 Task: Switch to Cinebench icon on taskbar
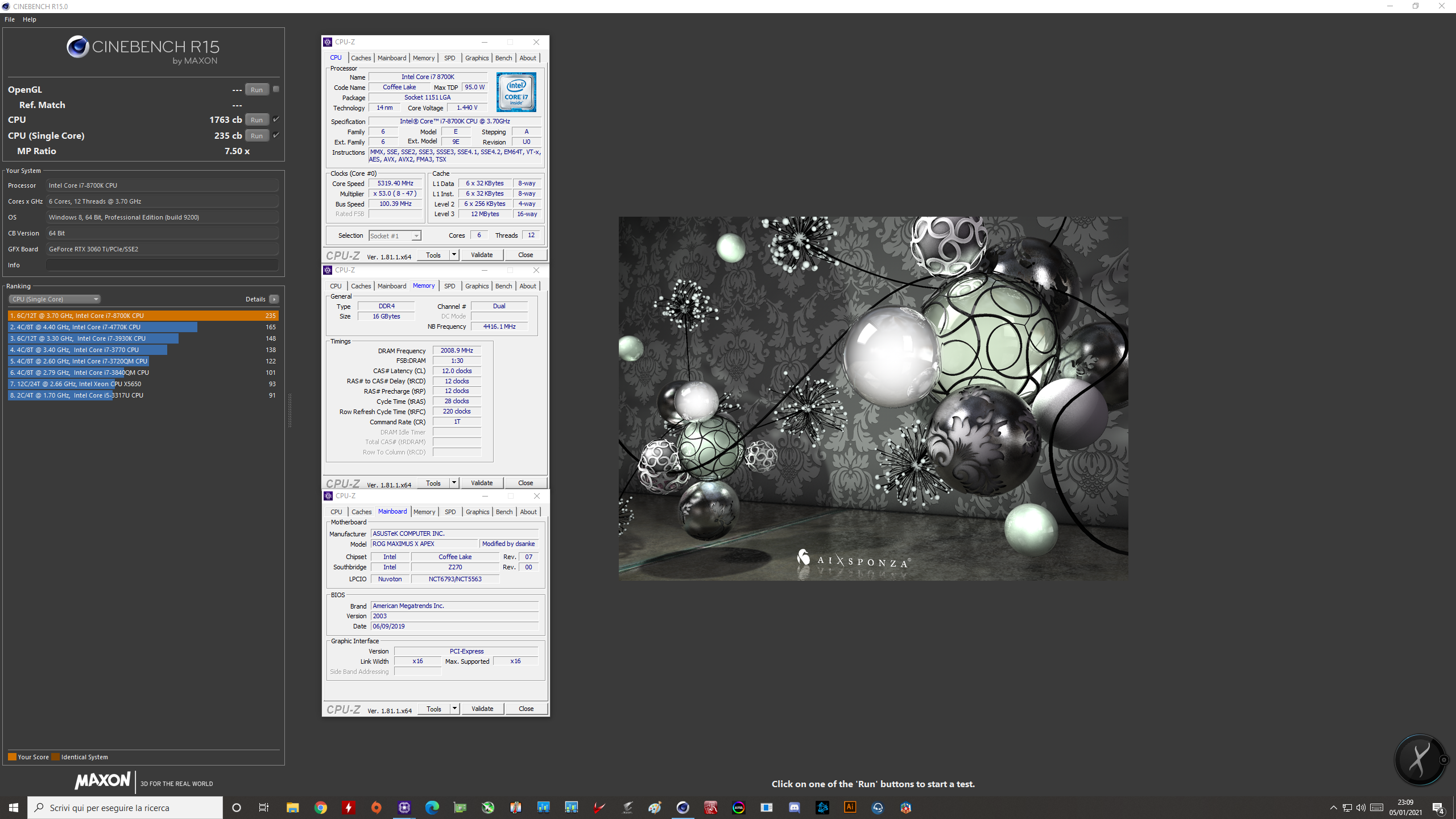click(x=682, y=808)
